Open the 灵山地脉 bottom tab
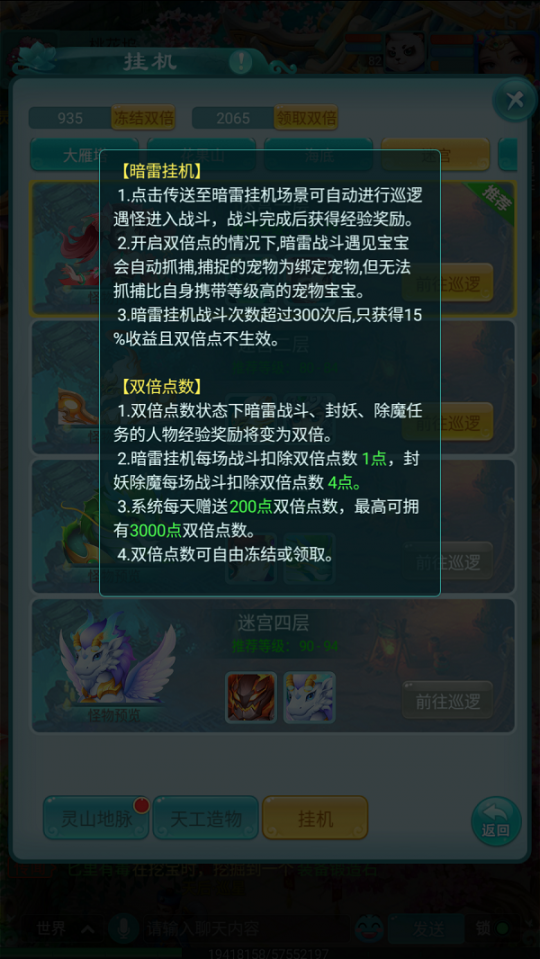Screen dimensions: 540x959 click(x=96, y=818)
